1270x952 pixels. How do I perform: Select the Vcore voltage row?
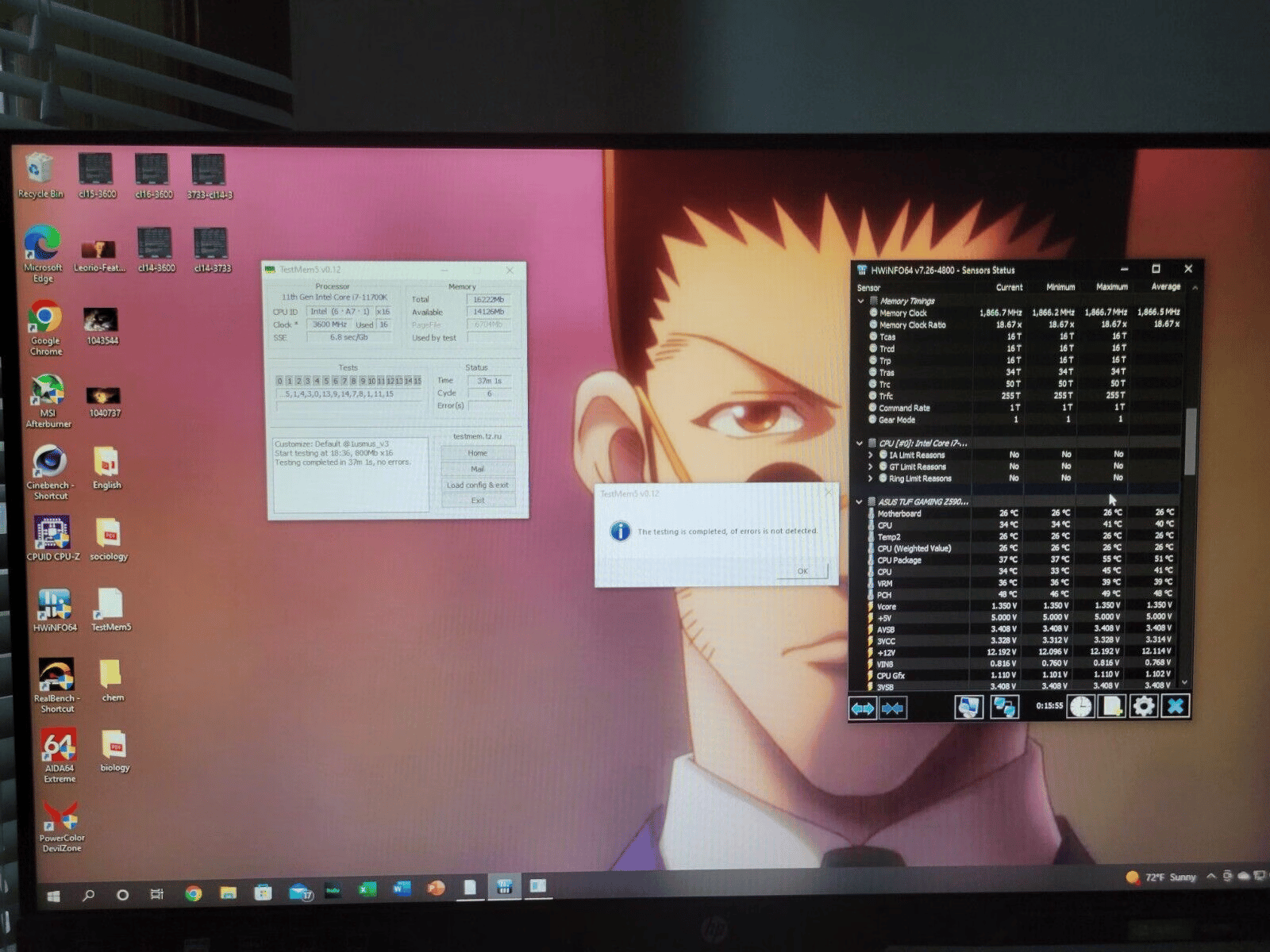1022,606
